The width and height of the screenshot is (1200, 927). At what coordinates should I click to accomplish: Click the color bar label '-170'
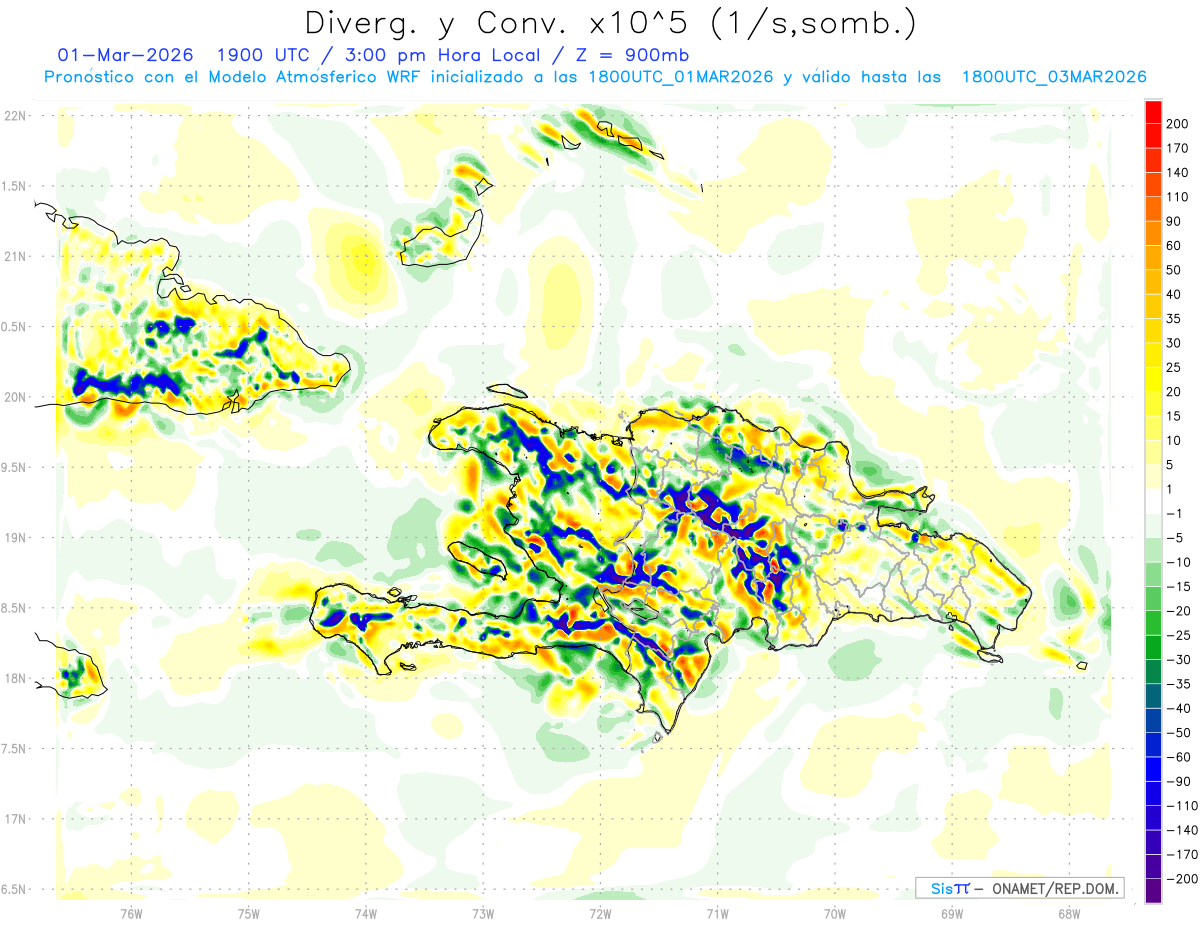[x=1183, y=855]
